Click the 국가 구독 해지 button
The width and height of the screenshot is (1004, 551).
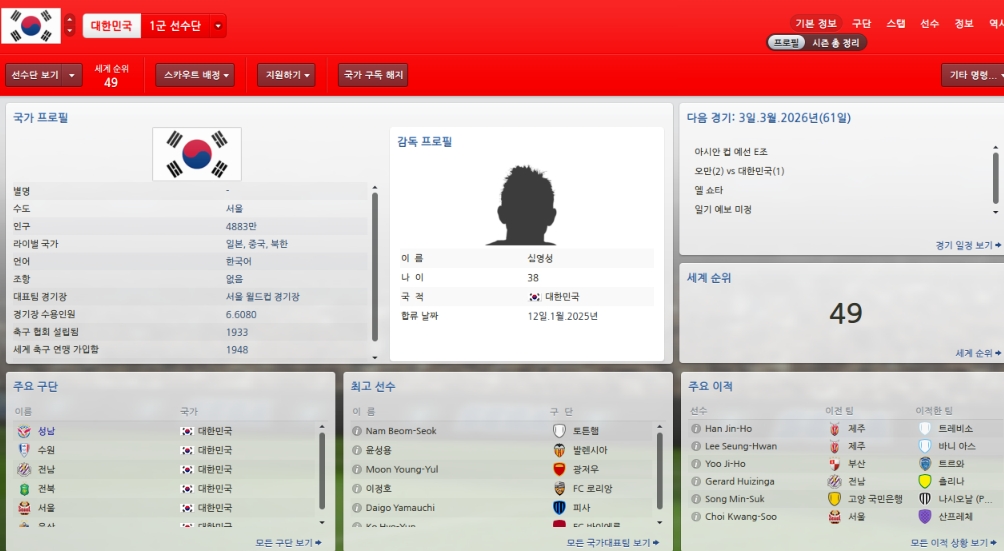(373, 75)
